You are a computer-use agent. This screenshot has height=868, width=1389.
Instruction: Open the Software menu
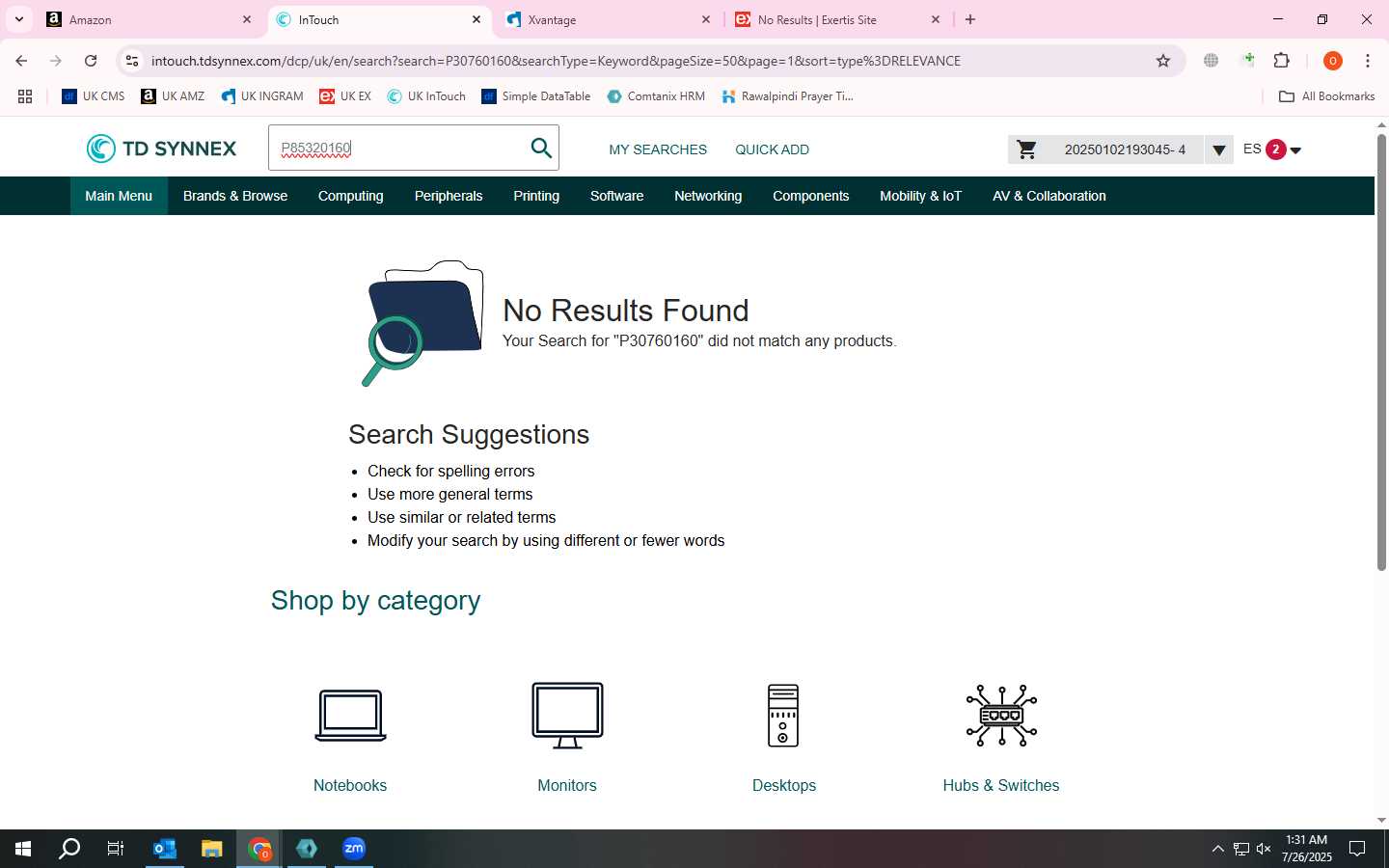(x=617, y=196)
